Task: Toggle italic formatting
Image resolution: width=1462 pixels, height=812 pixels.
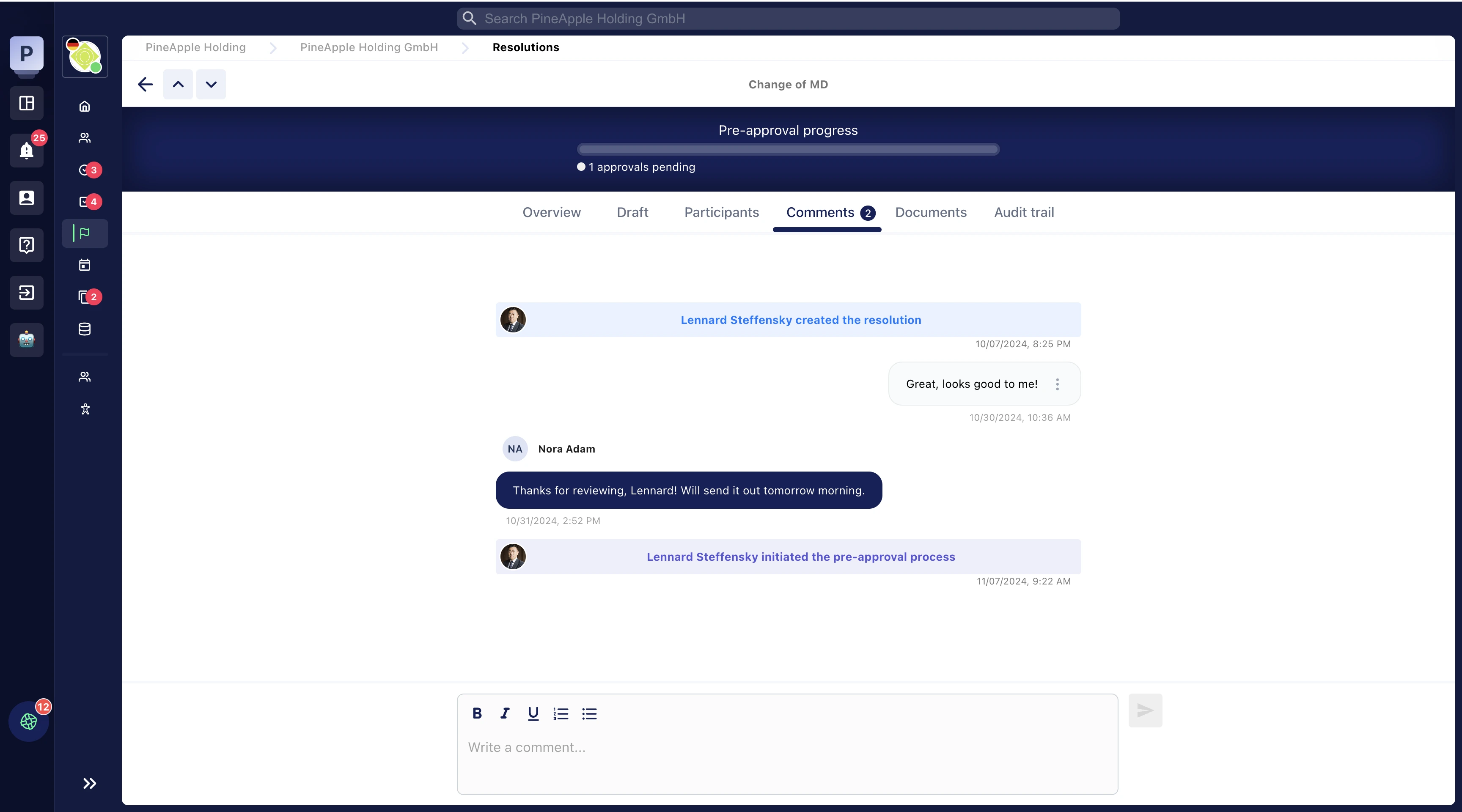Action: (505, 713)
